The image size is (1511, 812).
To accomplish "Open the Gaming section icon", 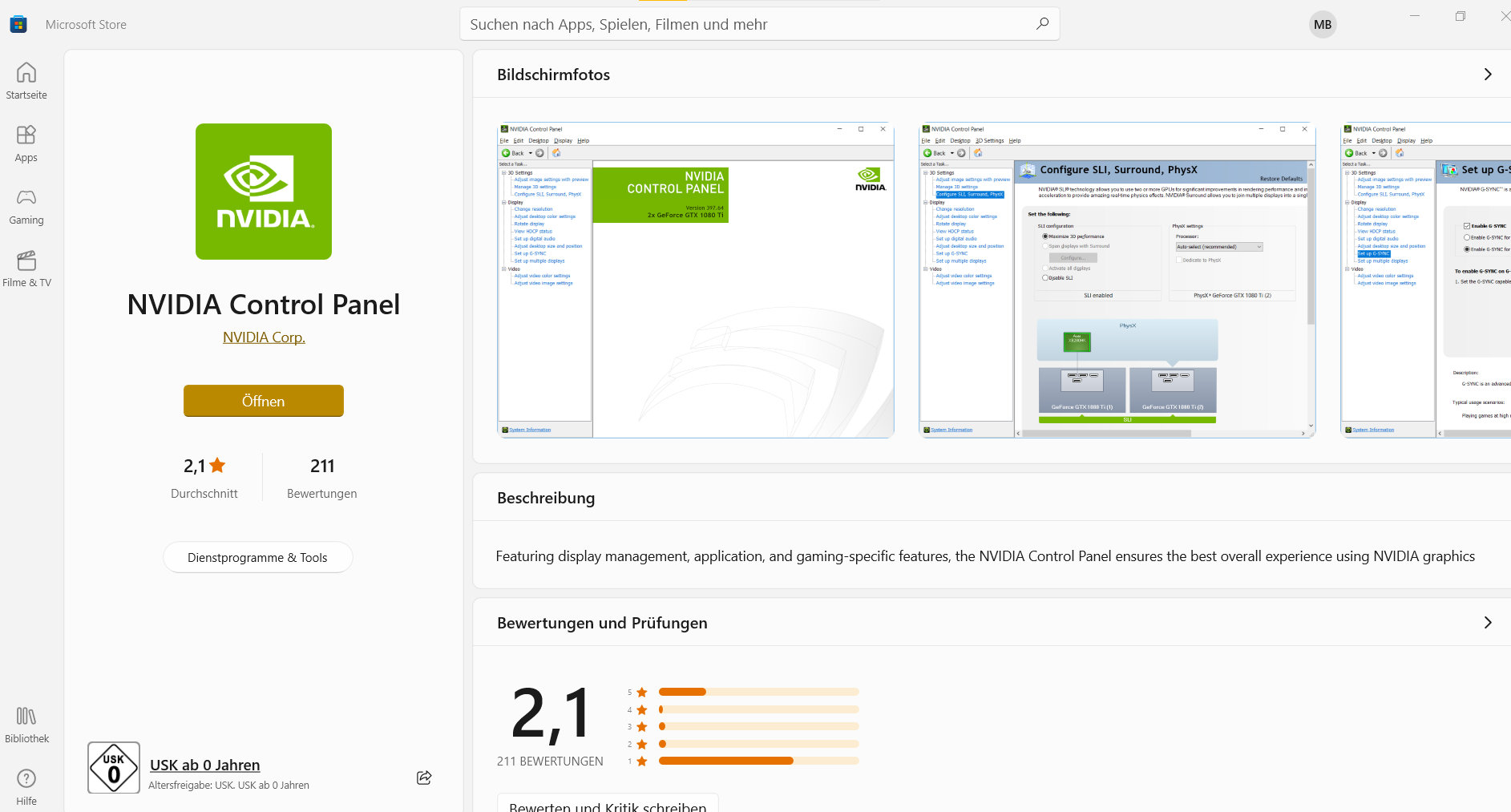I will 26,197.
